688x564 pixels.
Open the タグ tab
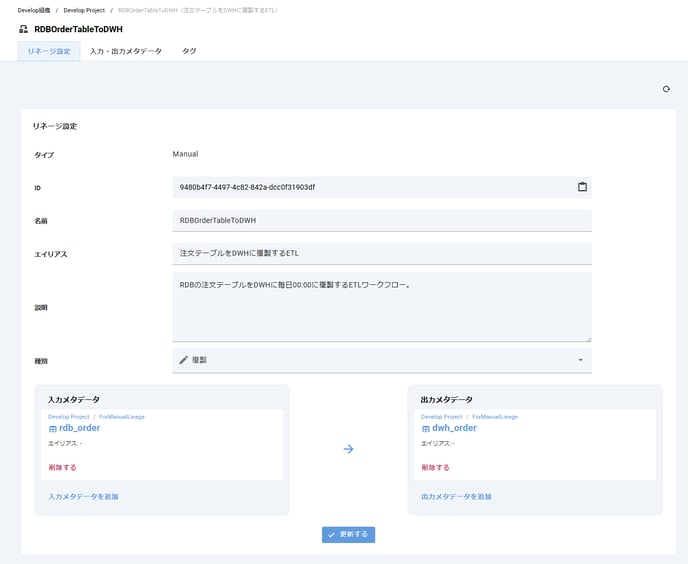[x=189, y=51]
